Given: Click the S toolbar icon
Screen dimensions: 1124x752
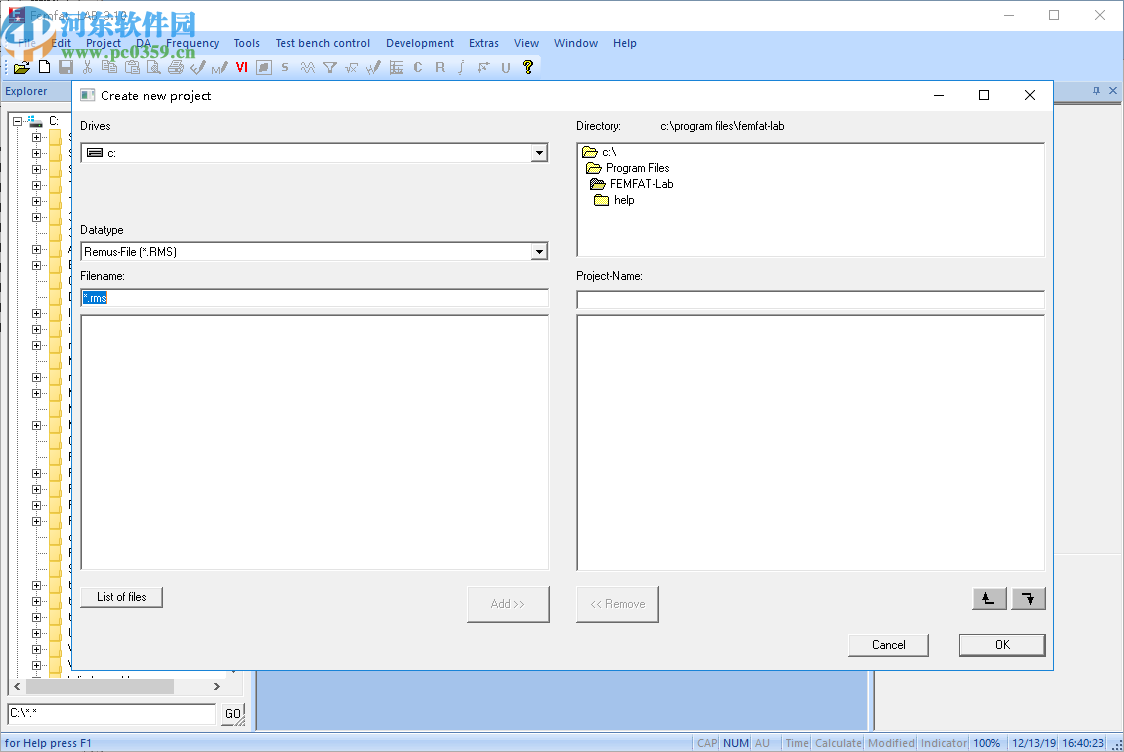Looking at the screenshot, I should [x=285, y=67].
